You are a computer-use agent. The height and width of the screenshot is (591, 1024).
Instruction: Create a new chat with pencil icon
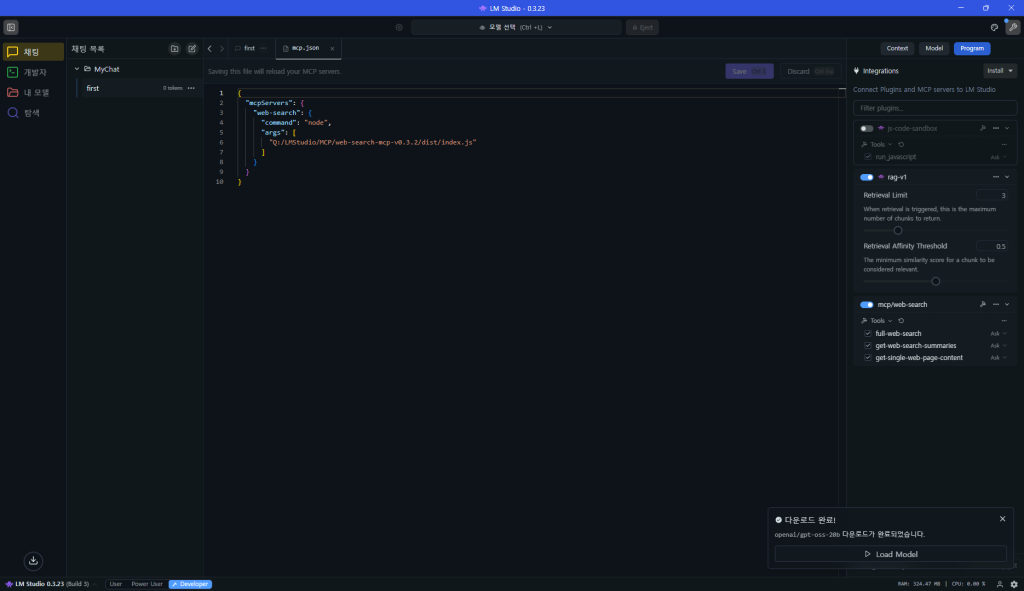click(x=192, y=49)
